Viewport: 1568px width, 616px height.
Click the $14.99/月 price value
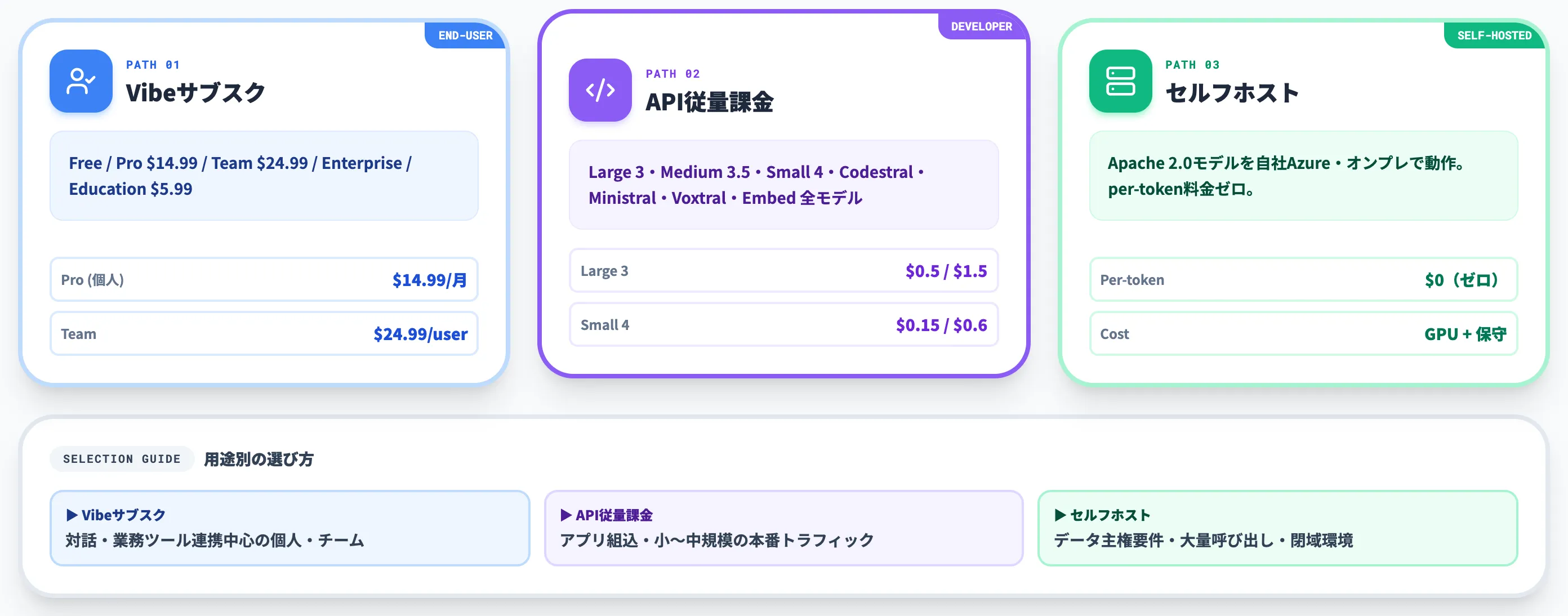pyautogui.click(x=430, y=280)
